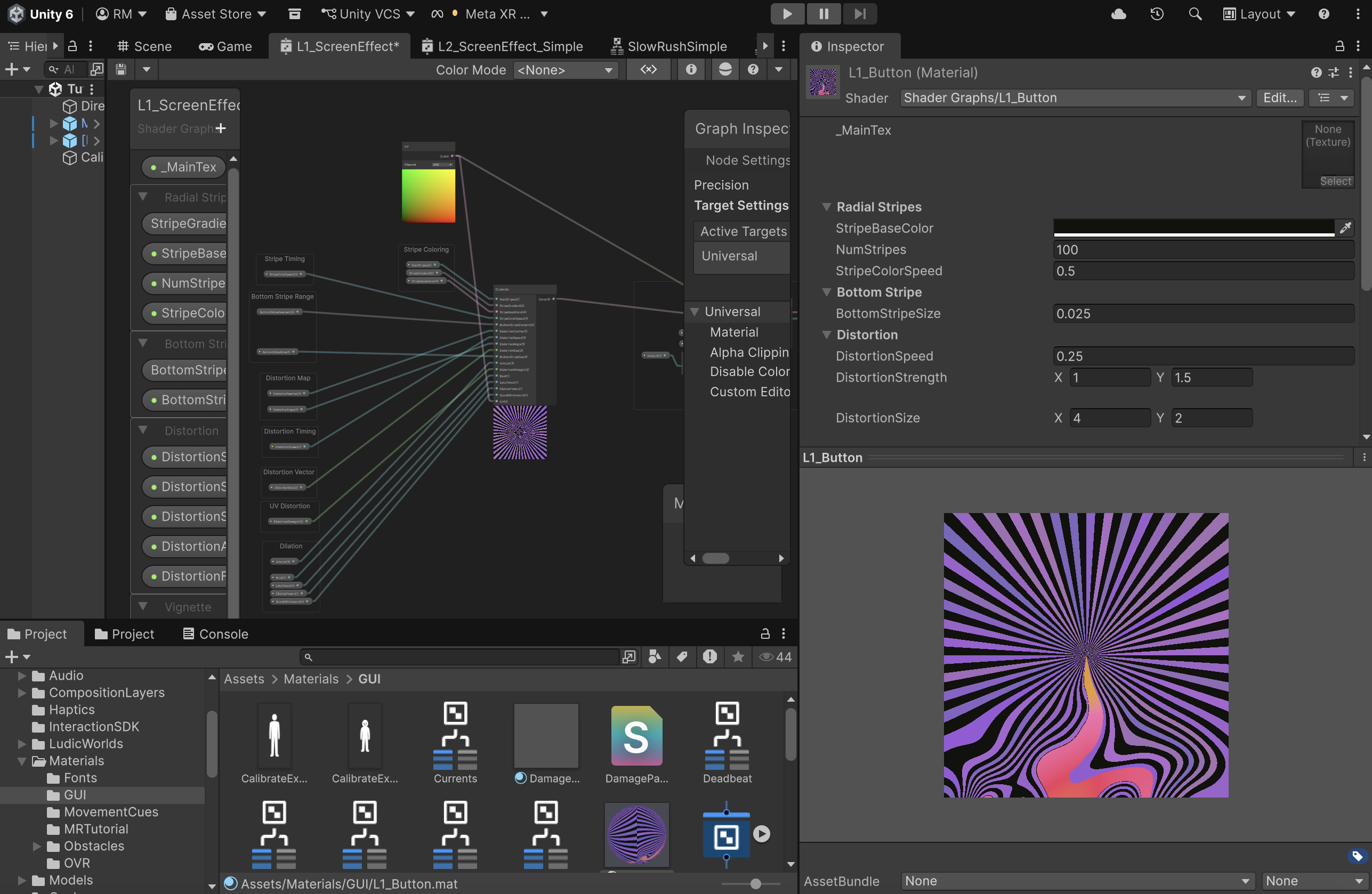Switch to the SlowRushSimple tab
Screen dimensions: 1372x894
point(669,46)
